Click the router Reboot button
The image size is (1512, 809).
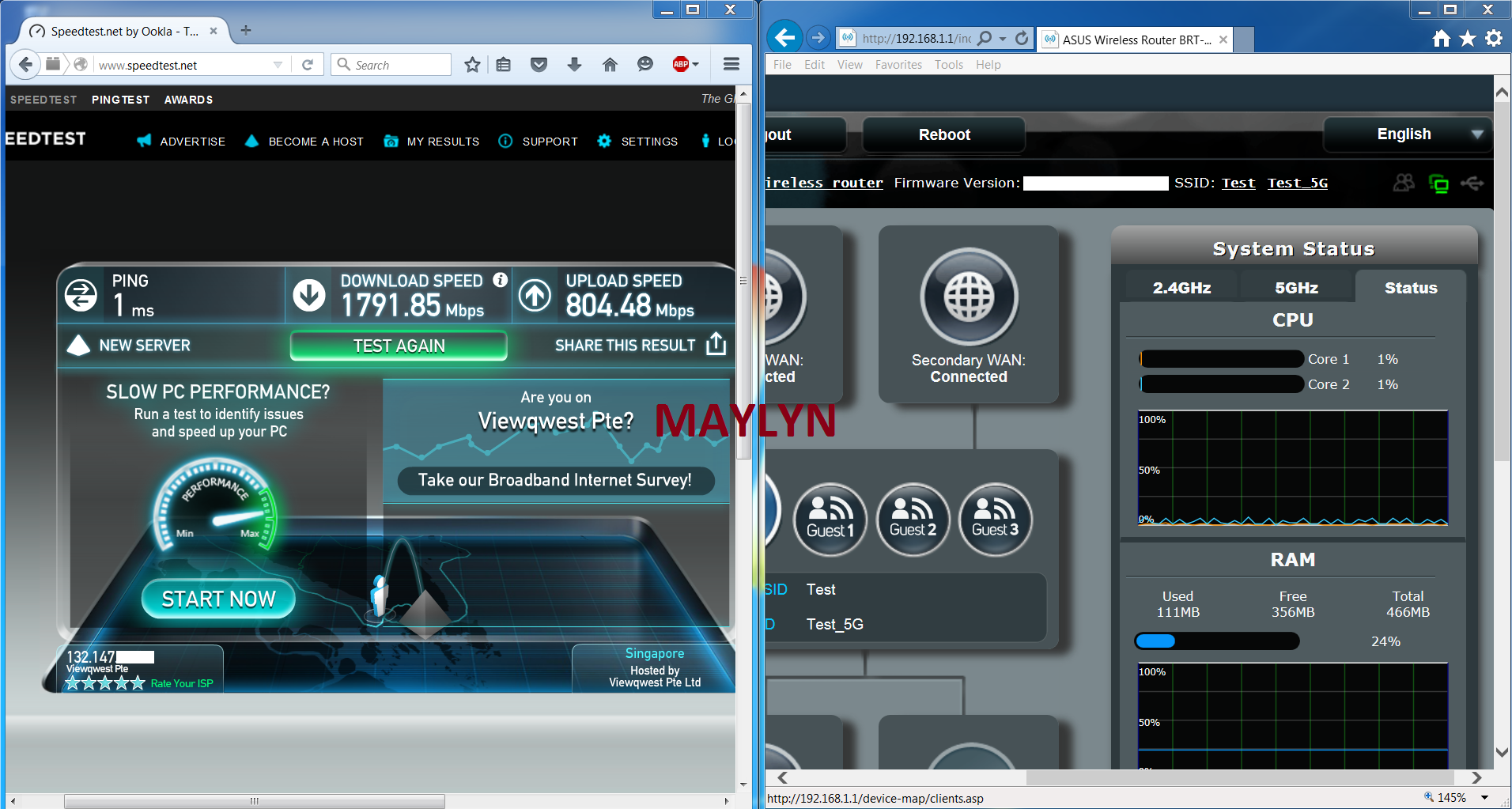943,134
